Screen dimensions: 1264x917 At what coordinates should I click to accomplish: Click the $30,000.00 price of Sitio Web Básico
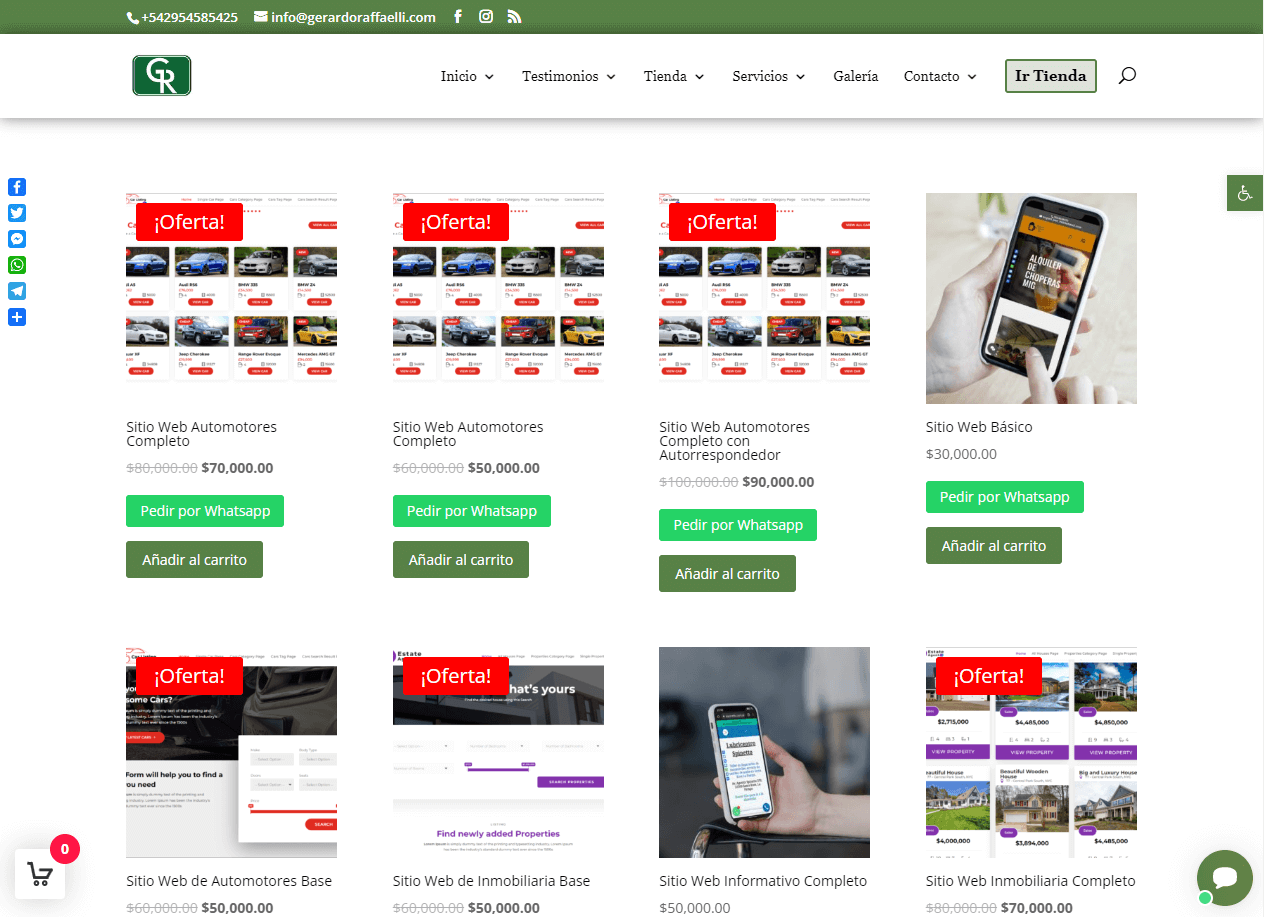961,454
